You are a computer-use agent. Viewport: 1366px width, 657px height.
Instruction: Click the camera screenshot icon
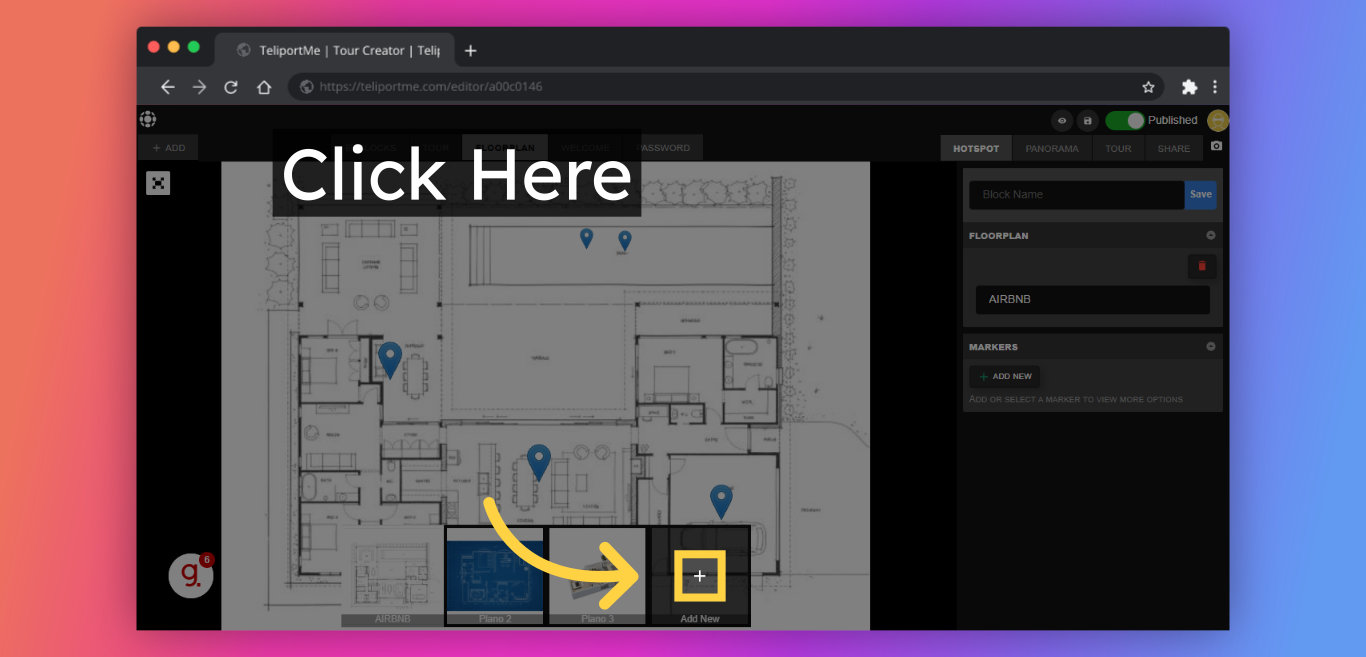pyautogui.click(x=1216, y=146)
